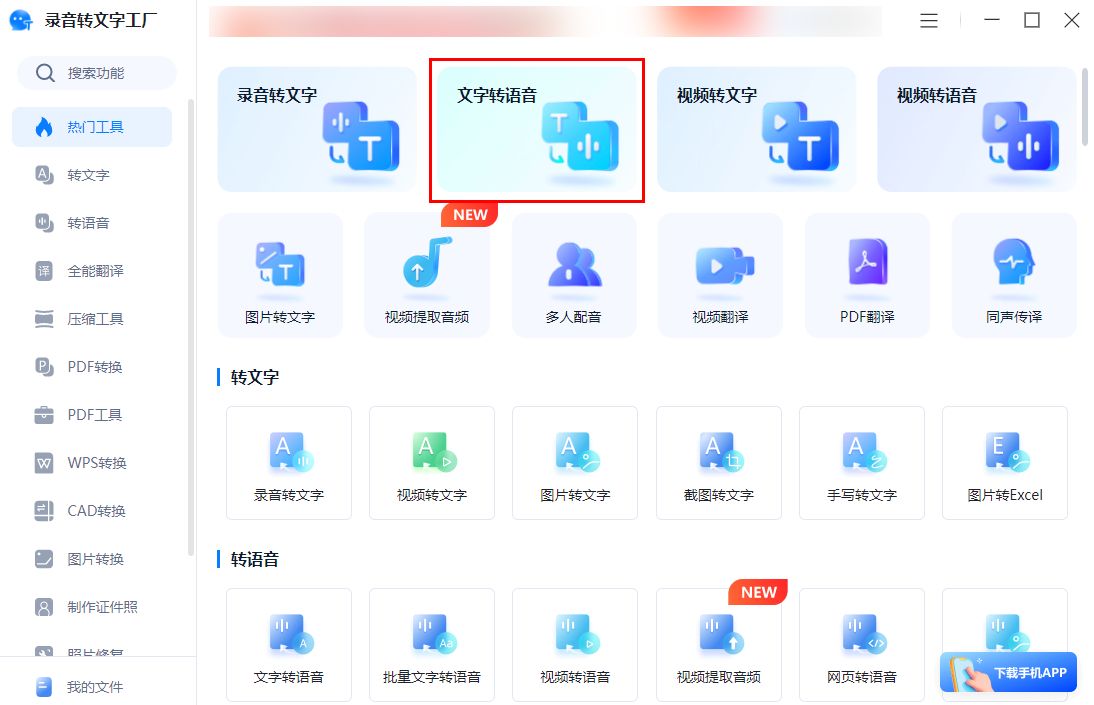Select PDF工具 in the sidebar
This screenshot has width=1094, height=705.
pyautogui.click(x=92, y=415)
